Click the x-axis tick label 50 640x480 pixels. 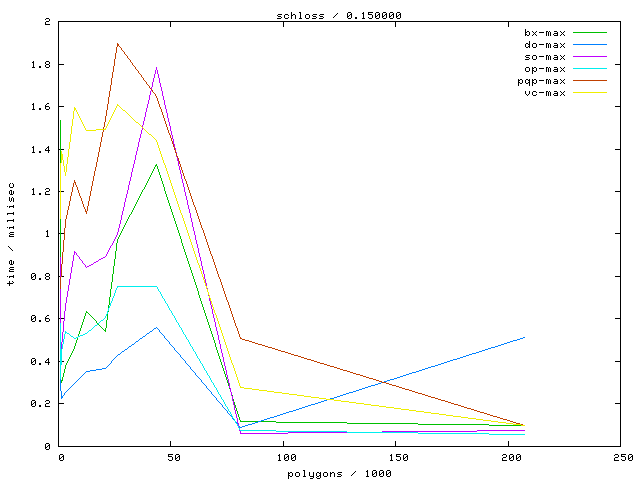pyautogui.click(x=172, y=457)
